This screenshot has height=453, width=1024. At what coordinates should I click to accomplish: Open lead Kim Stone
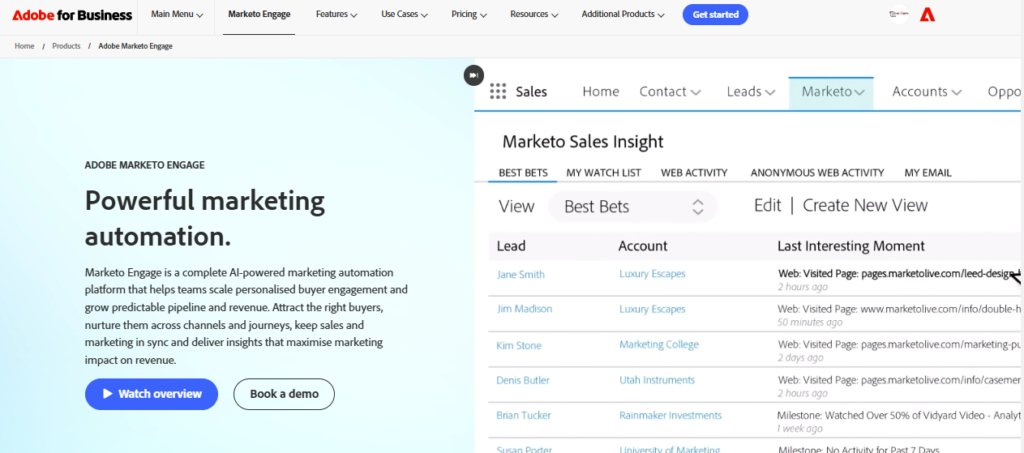pyautogui.click(x=519, y=345)
